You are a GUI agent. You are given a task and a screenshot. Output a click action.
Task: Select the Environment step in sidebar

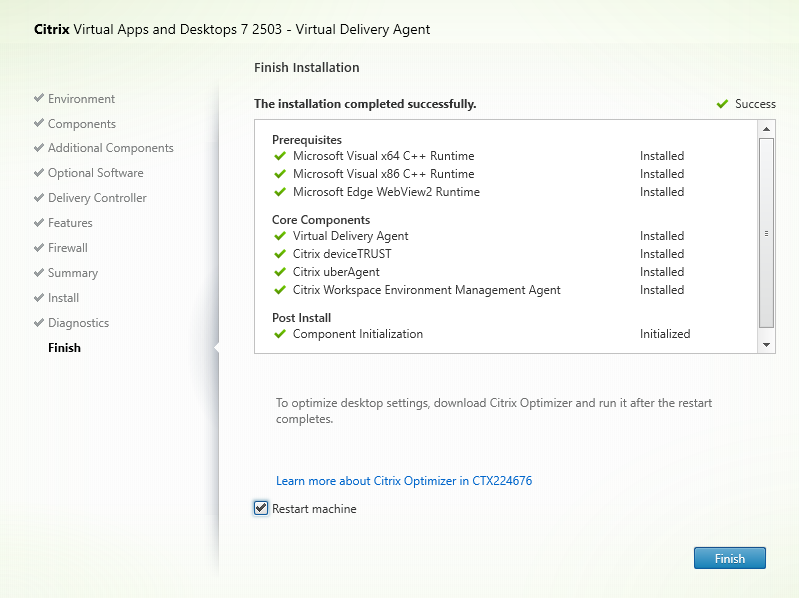81,99
